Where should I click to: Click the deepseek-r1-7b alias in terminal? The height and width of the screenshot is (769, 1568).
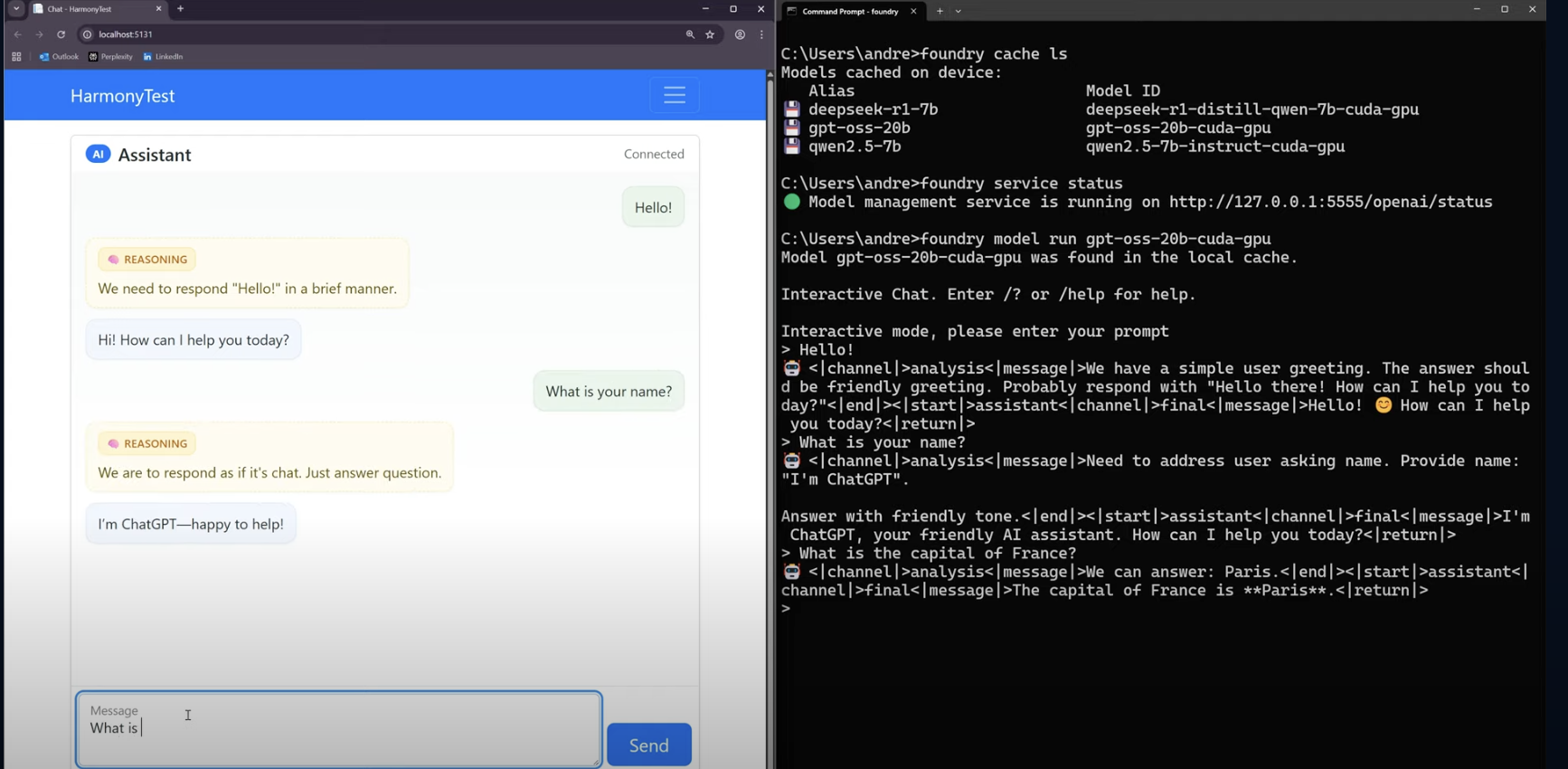pos(873,109)
